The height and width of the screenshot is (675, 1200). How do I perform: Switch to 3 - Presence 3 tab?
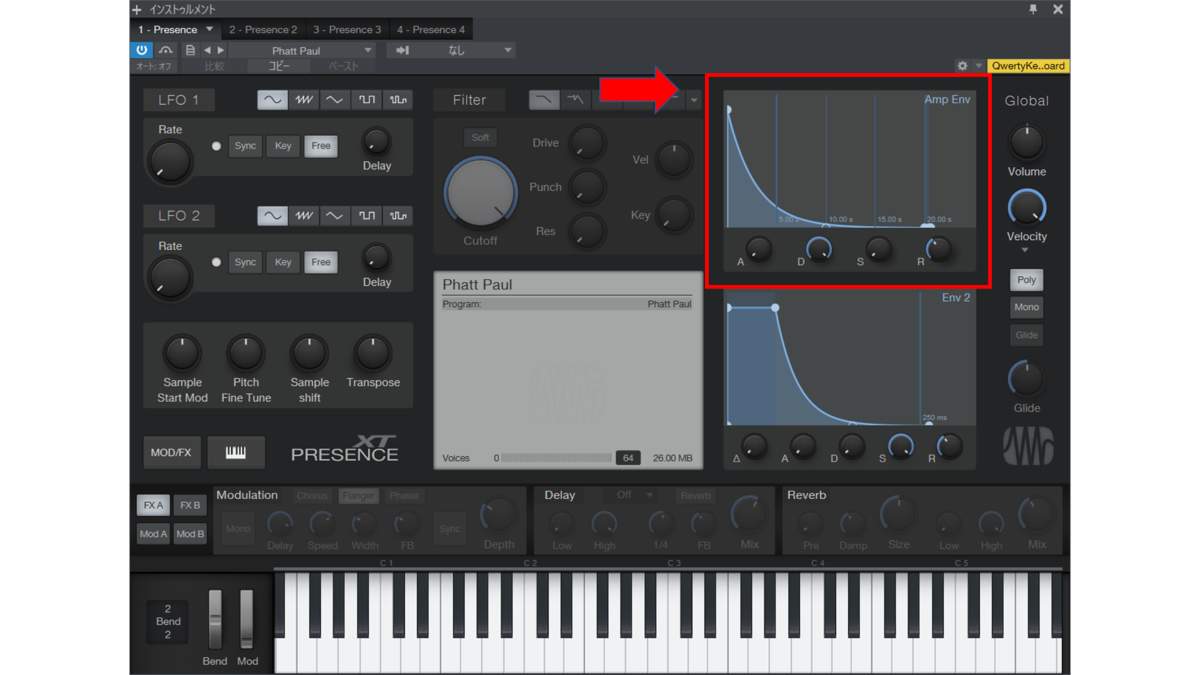tap(347, 30)
